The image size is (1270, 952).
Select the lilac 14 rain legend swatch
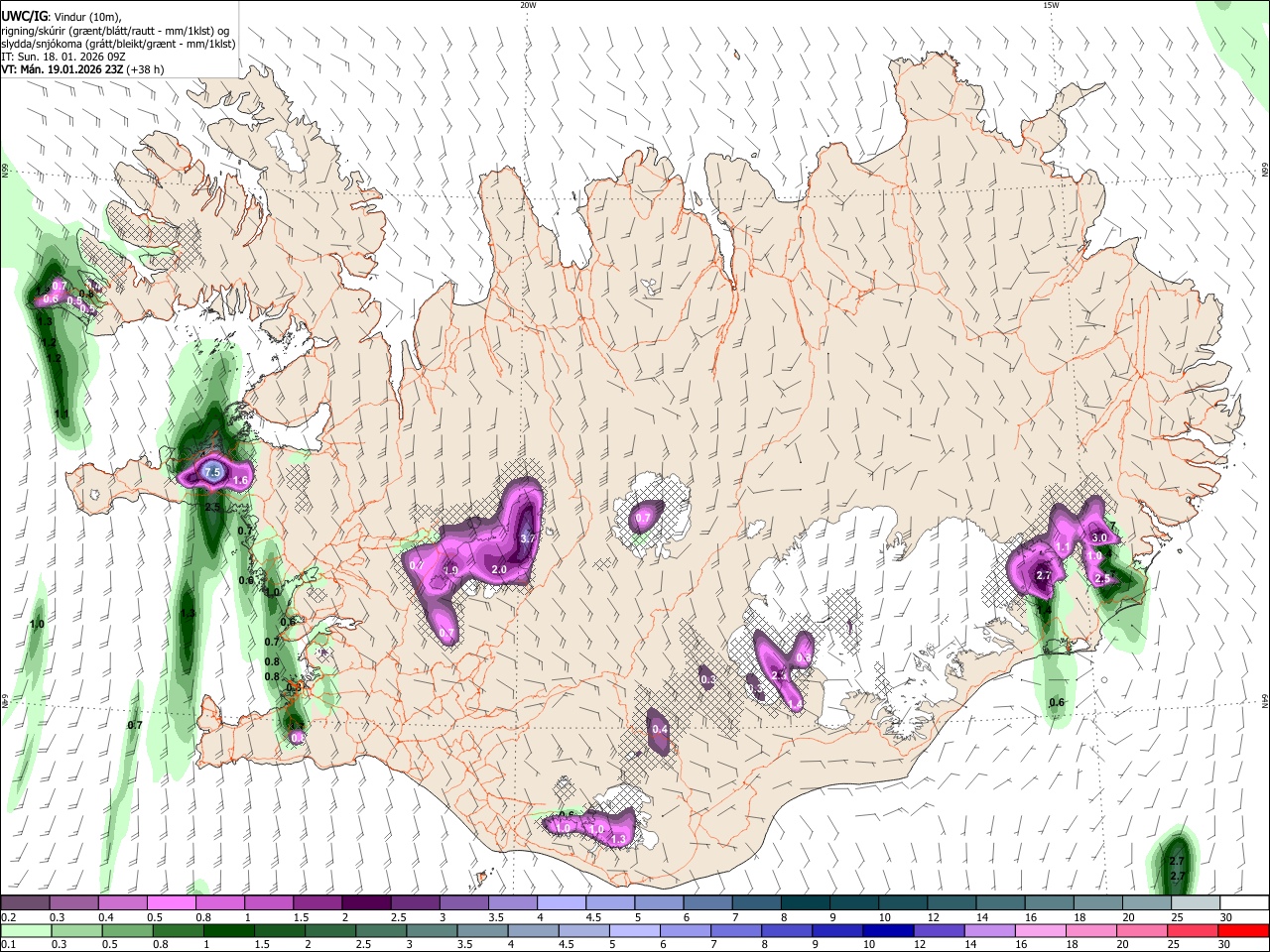988,930
